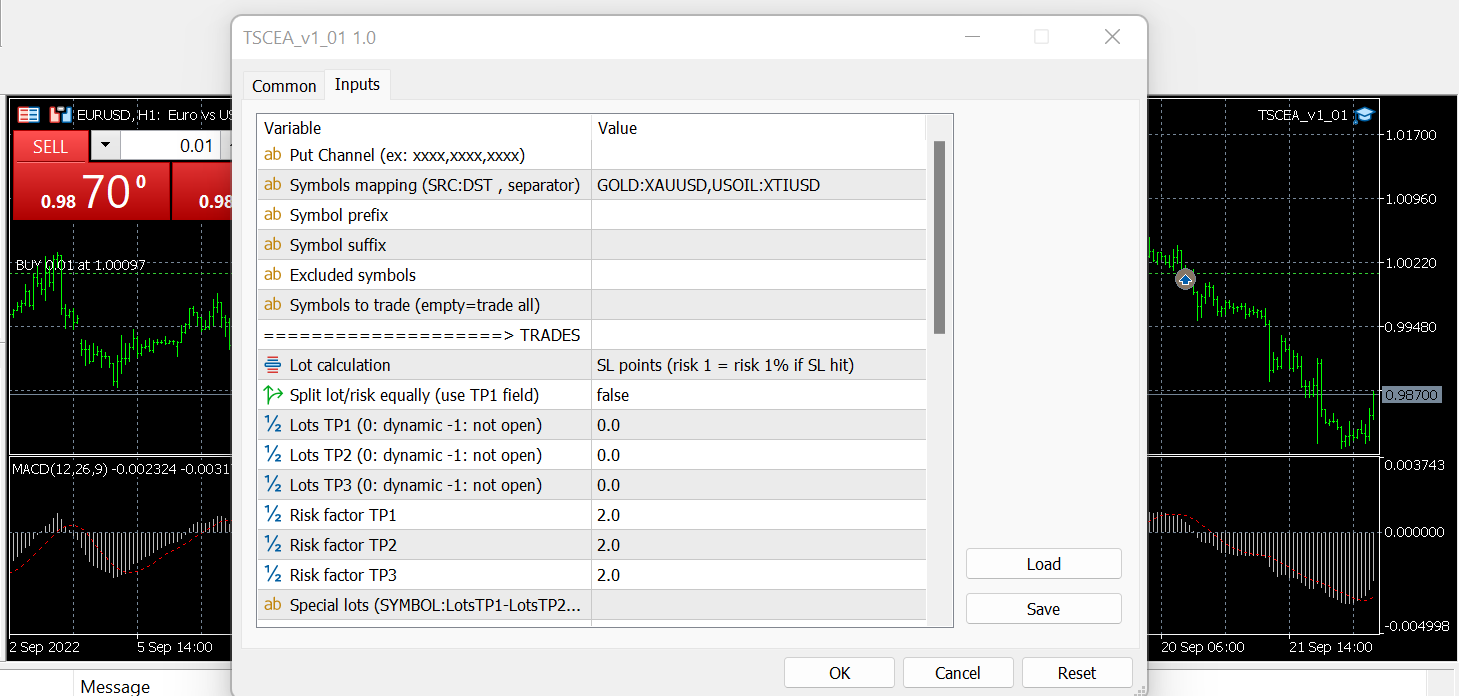Click the green split-arrows icon beside Split lot/risk
This screenshot has width=1459, height=696.
271,394
